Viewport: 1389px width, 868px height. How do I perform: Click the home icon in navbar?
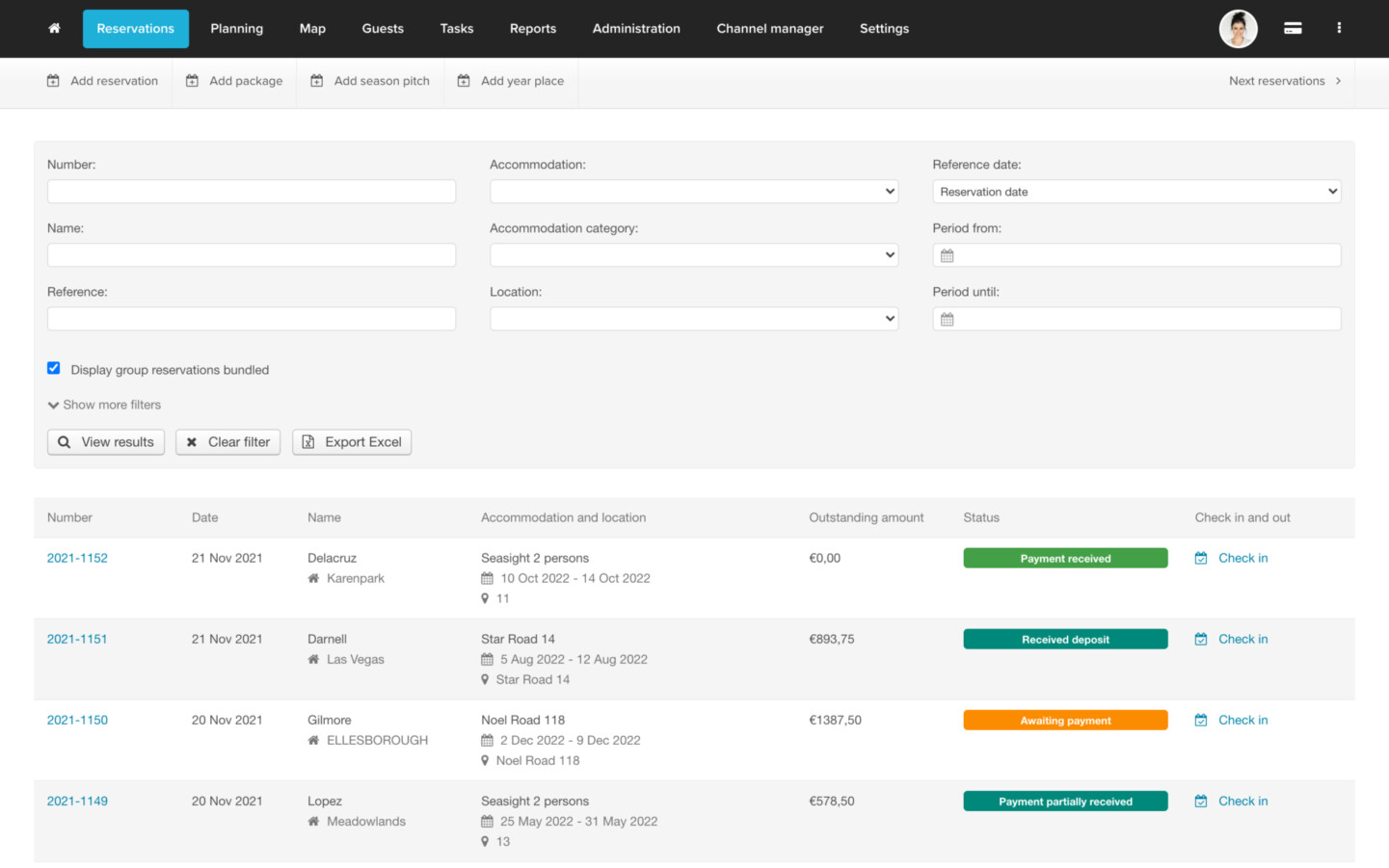click(x=54, y=29)
